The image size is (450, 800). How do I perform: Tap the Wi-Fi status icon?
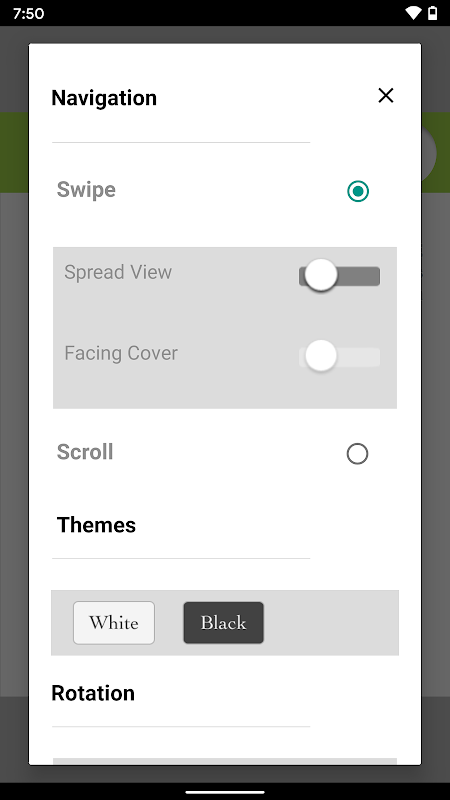(x=413, y=13)
